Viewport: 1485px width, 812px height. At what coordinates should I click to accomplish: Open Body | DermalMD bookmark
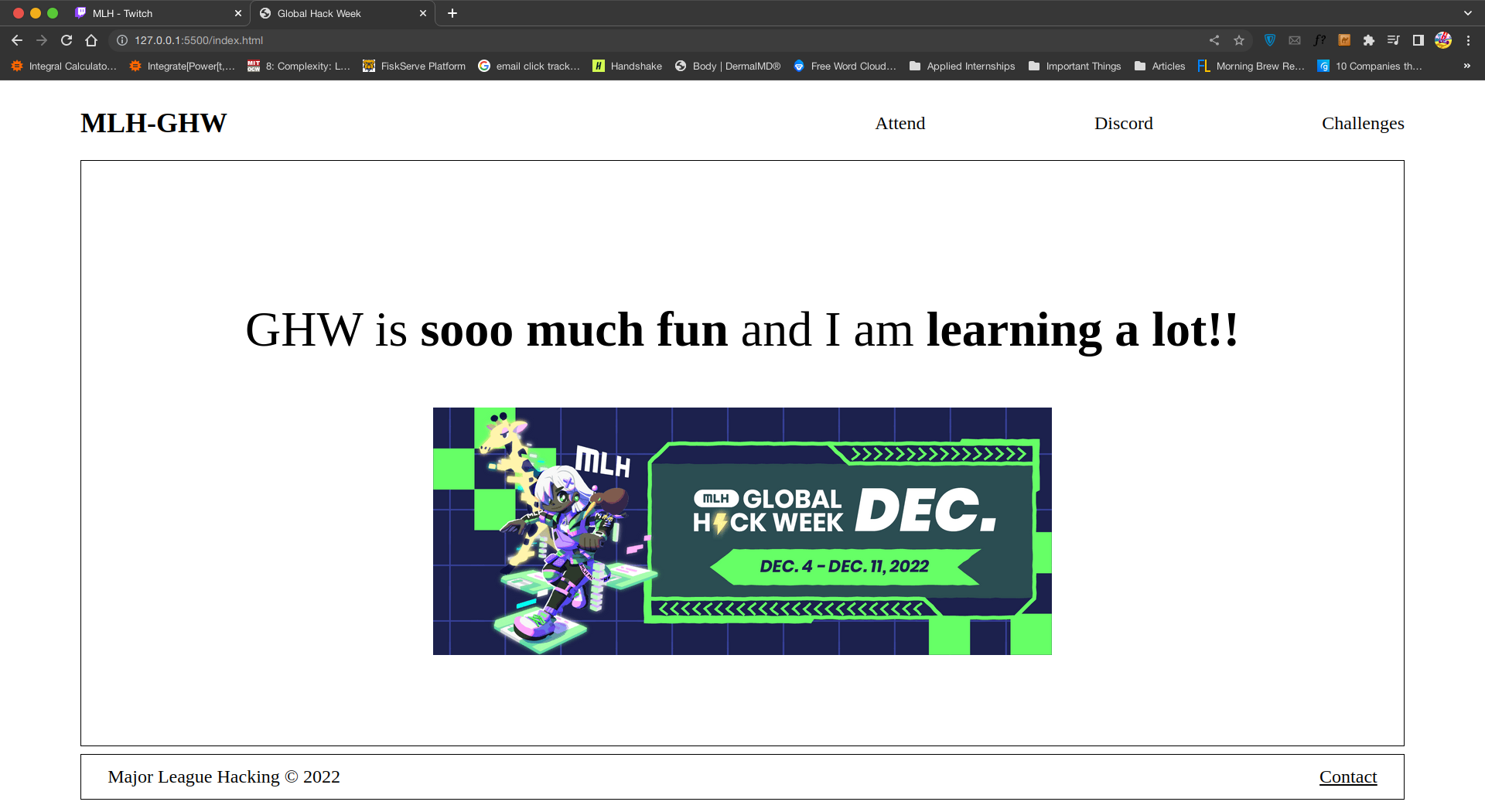pos(728,66)
